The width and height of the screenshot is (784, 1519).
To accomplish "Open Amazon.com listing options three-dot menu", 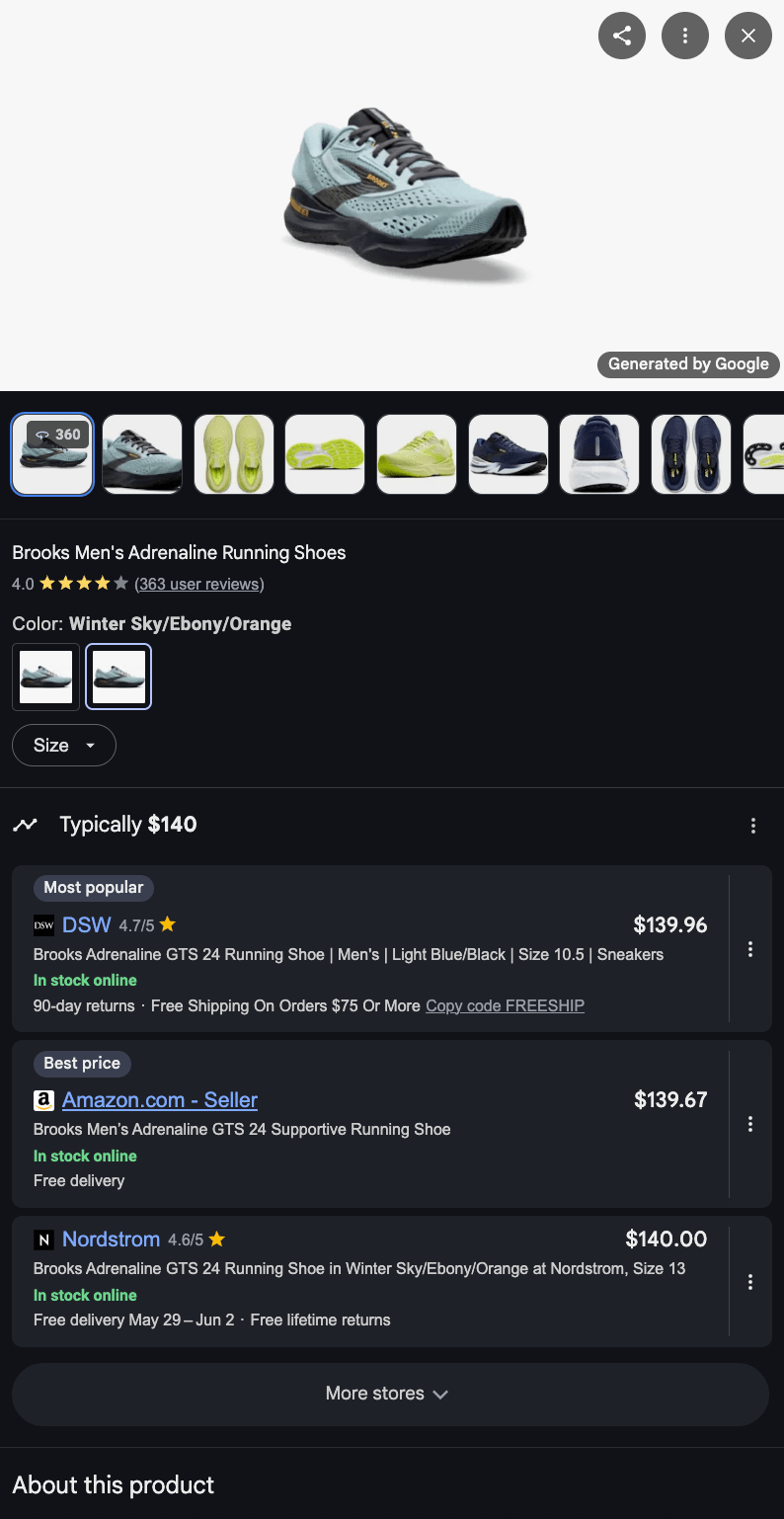I will (x=750, y=1124).
